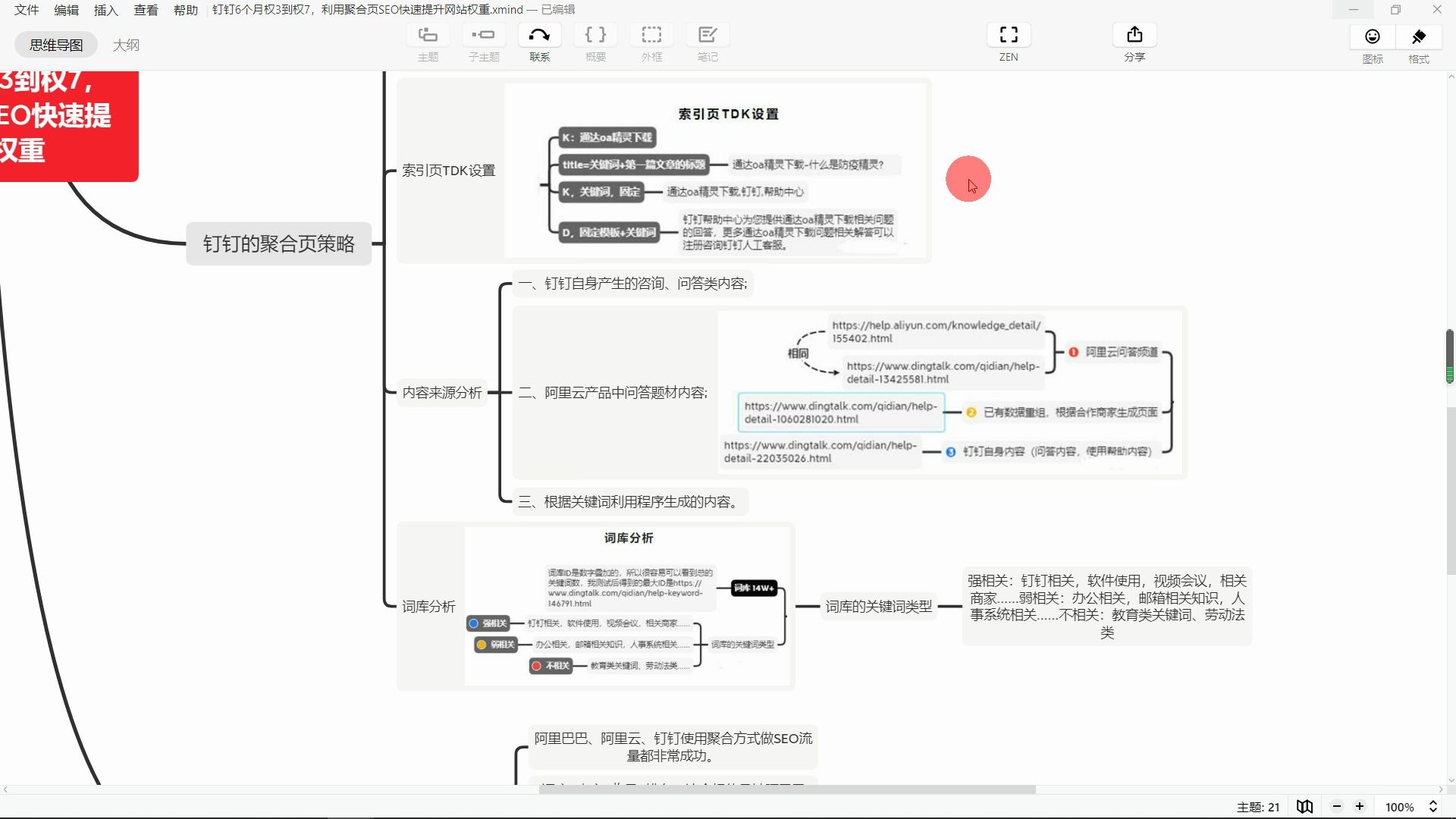Click the scroll-down arrow of vertical scrollbar
Image resolution: width=1456 pixels, height=819 pixels.
pos(1451,780)
